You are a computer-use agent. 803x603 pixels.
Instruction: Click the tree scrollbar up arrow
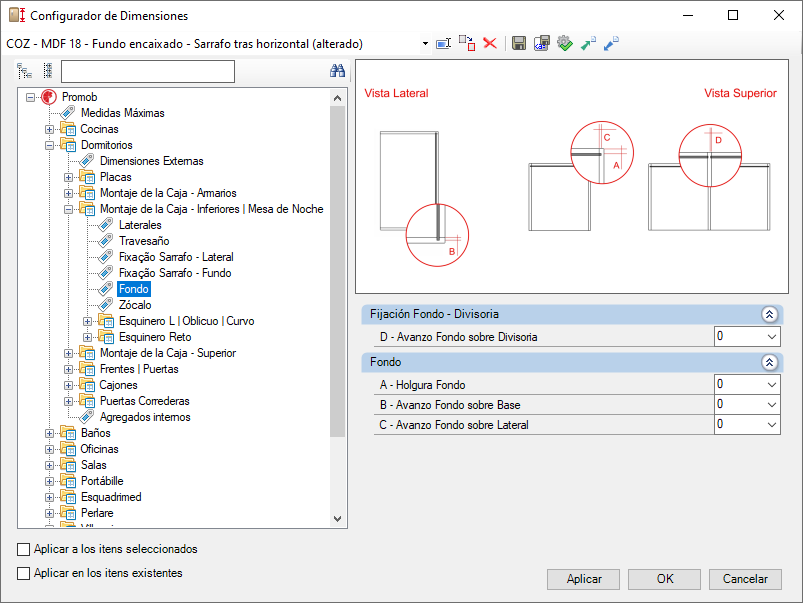point(337,97)
